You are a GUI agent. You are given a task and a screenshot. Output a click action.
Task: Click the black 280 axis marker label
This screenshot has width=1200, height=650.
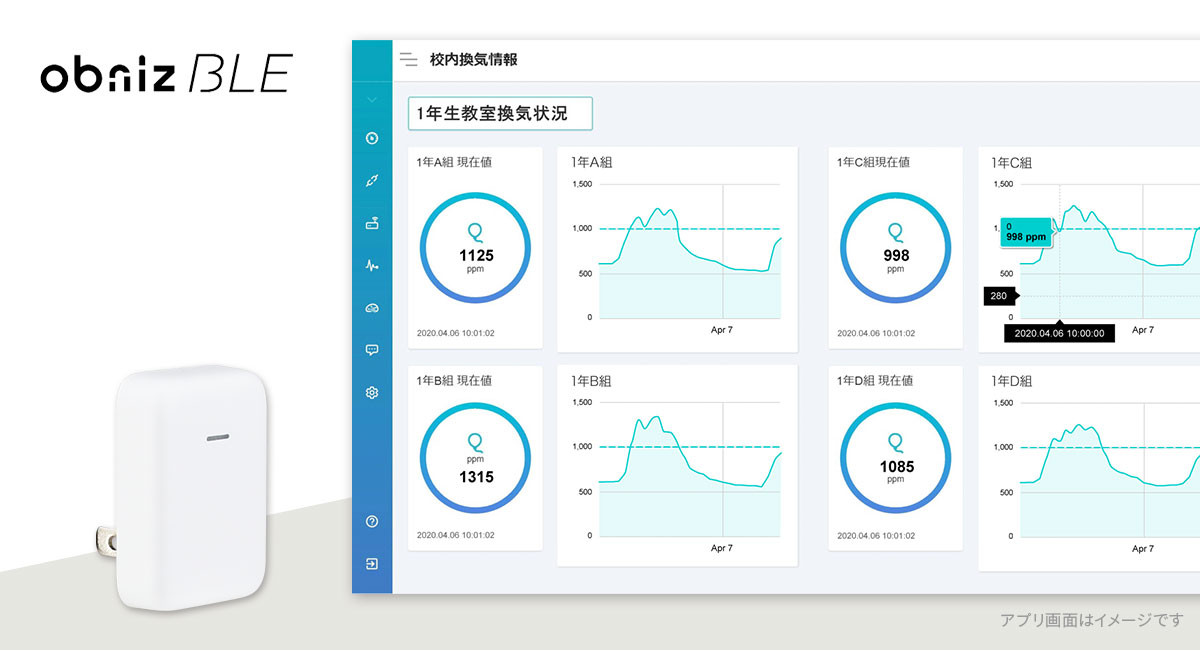[x=1001, y=296]
